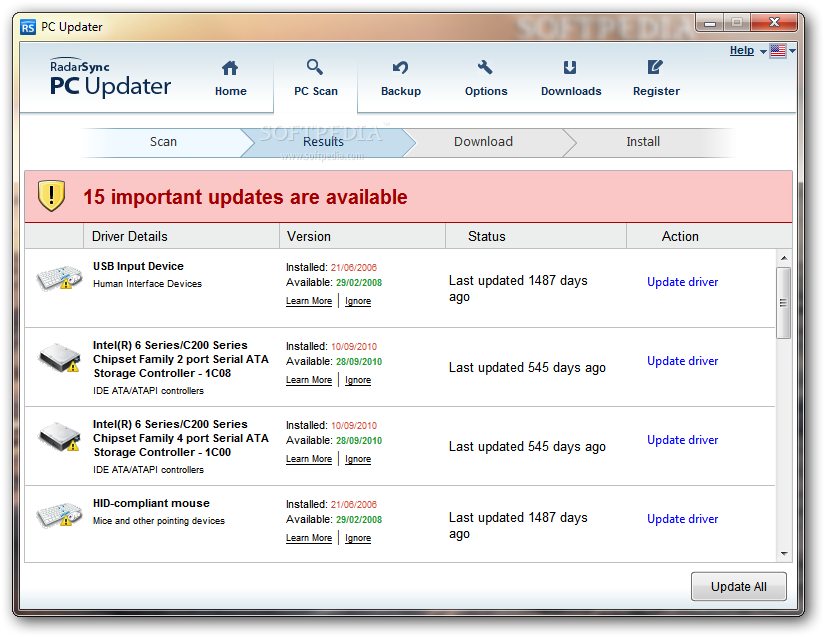The image size is (825, 637).
Task: Update driver for 4 port Serial ATA controller
Action: point(682,440)
